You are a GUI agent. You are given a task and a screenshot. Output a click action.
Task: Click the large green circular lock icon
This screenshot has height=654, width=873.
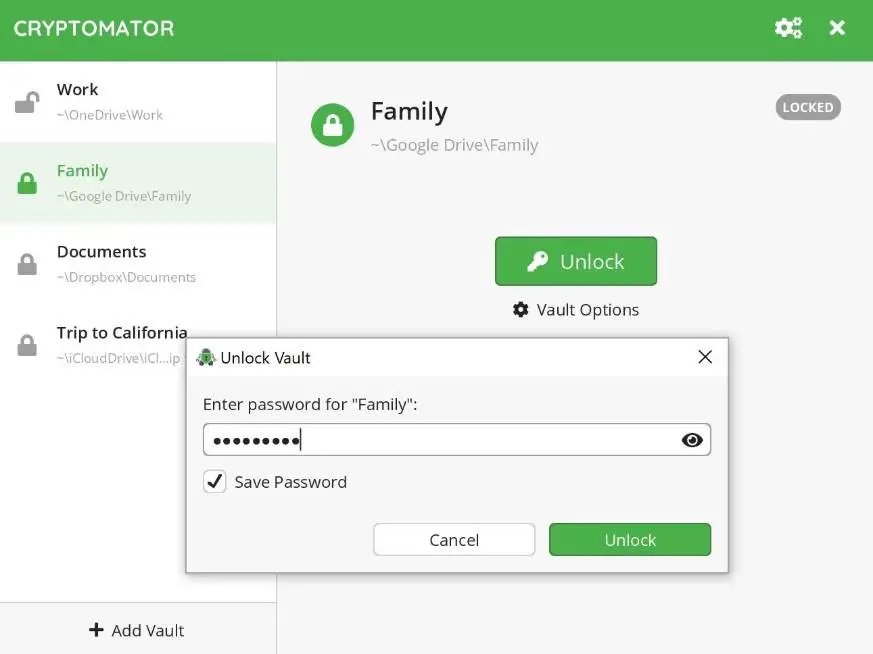(x=332, y=126)
